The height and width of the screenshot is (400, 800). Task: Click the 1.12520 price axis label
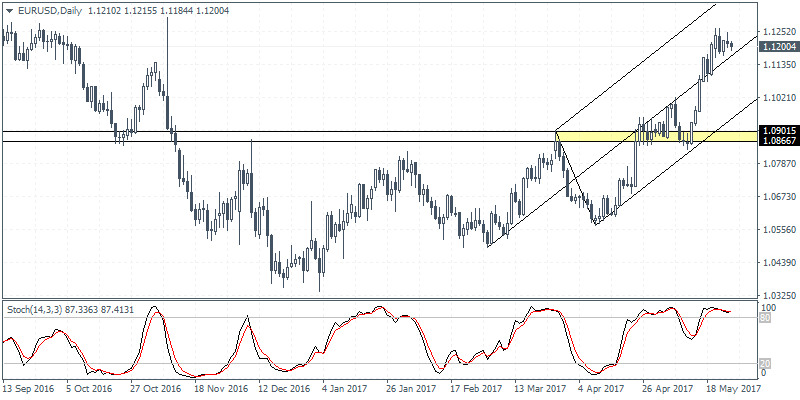pos(778,32)
